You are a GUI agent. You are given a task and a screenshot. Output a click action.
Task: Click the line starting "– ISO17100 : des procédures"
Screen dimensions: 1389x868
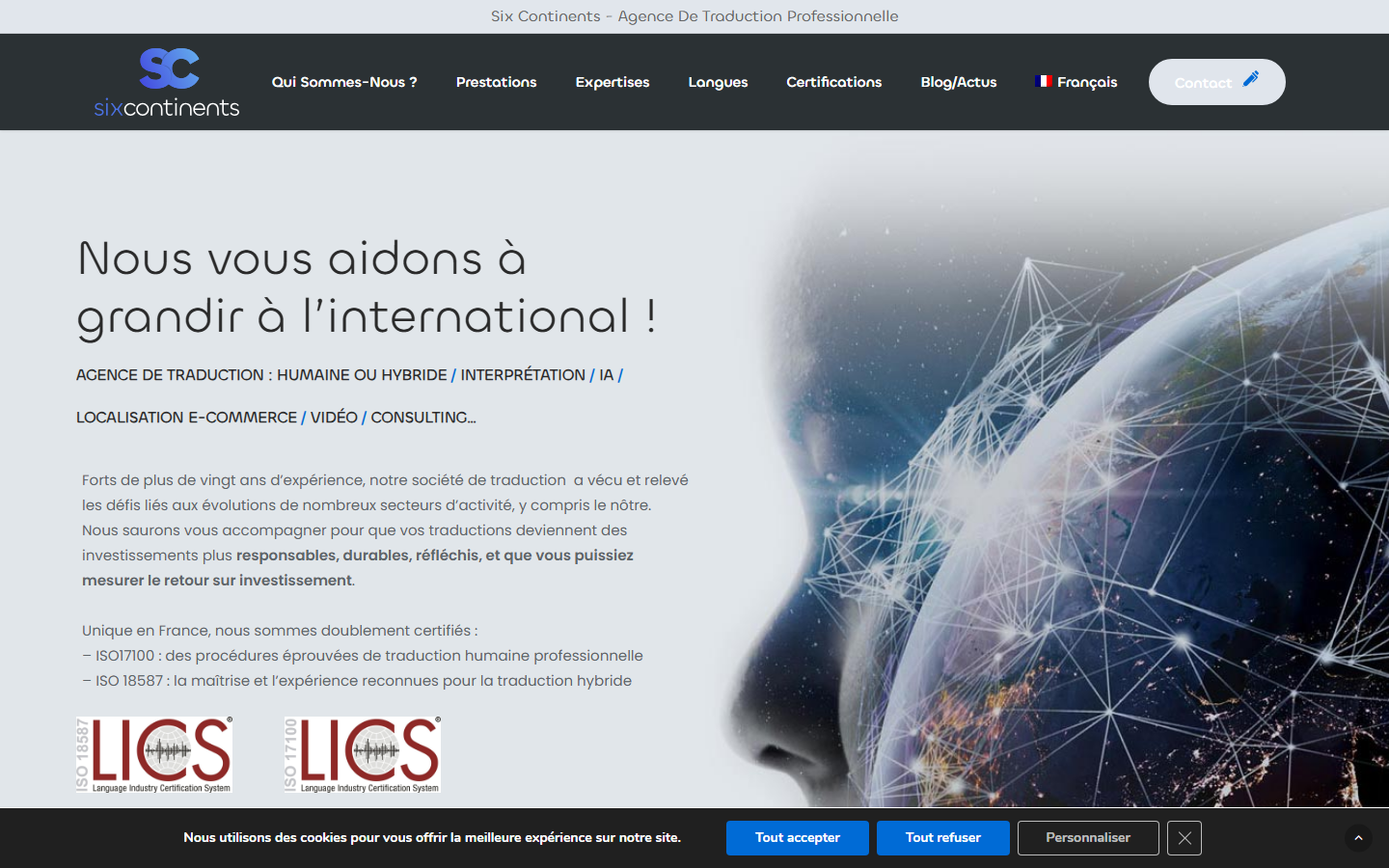363,656
